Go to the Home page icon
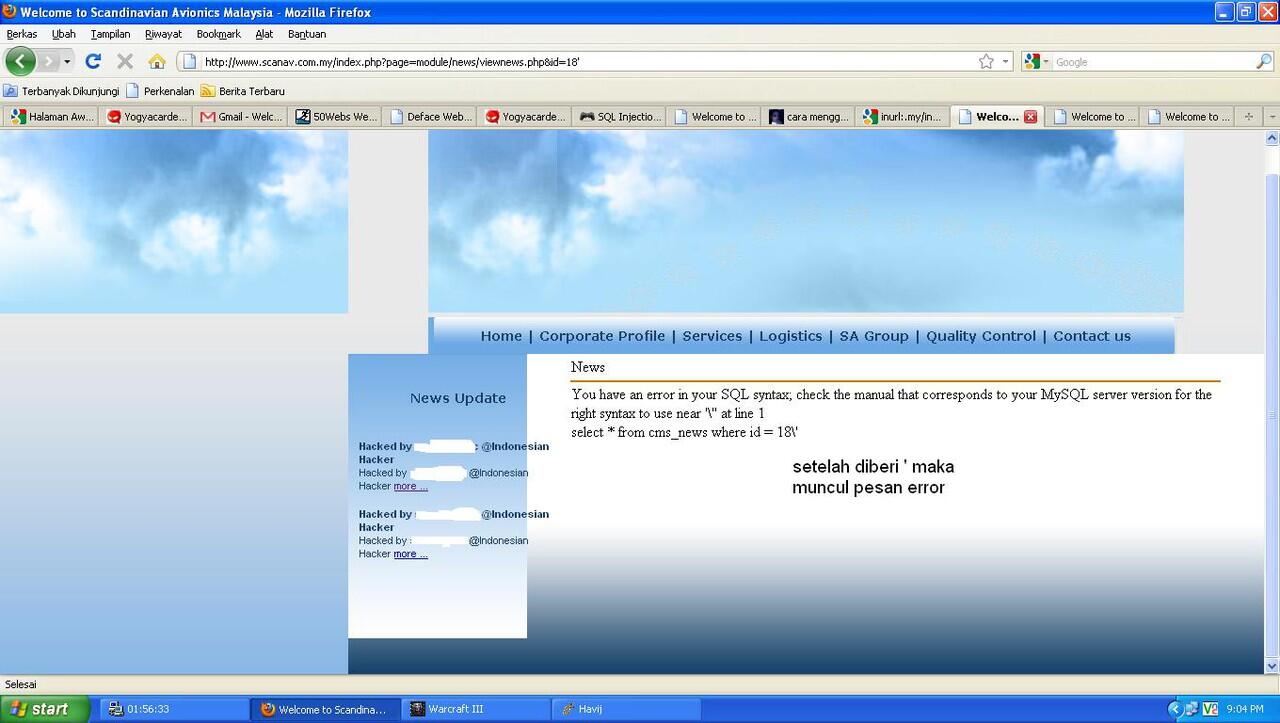 click(156, 61)
